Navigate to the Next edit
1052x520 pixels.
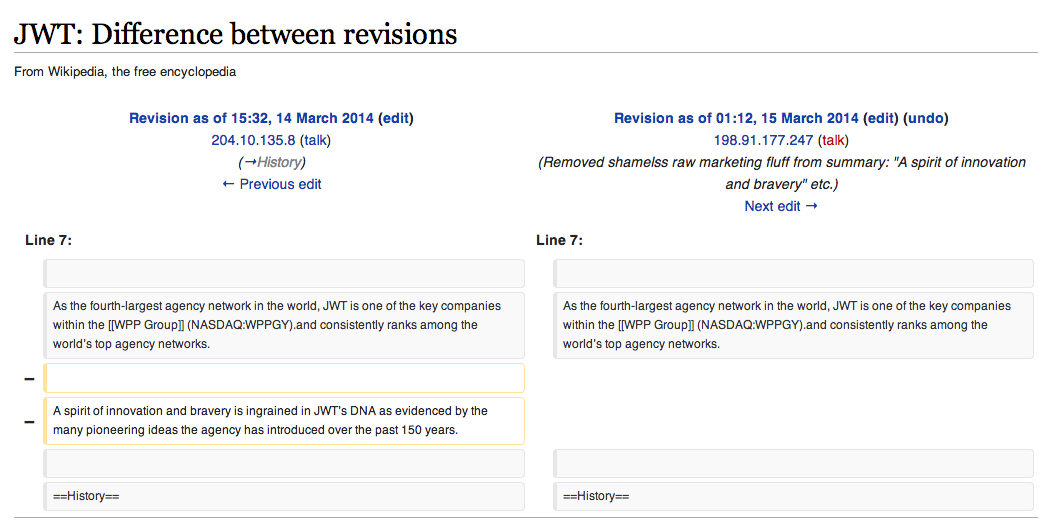point(780,206)
